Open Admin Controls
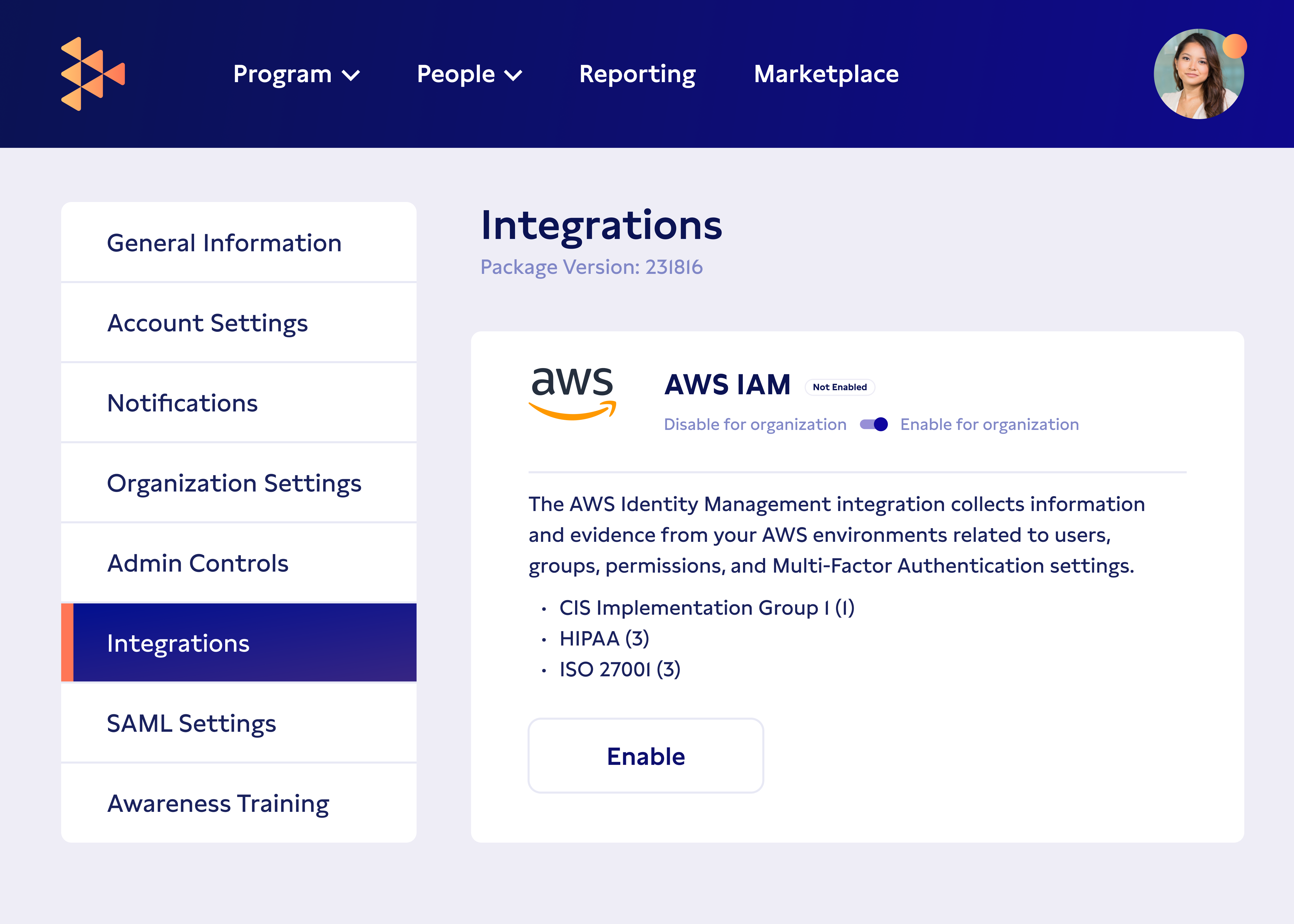 pos(198,563)
